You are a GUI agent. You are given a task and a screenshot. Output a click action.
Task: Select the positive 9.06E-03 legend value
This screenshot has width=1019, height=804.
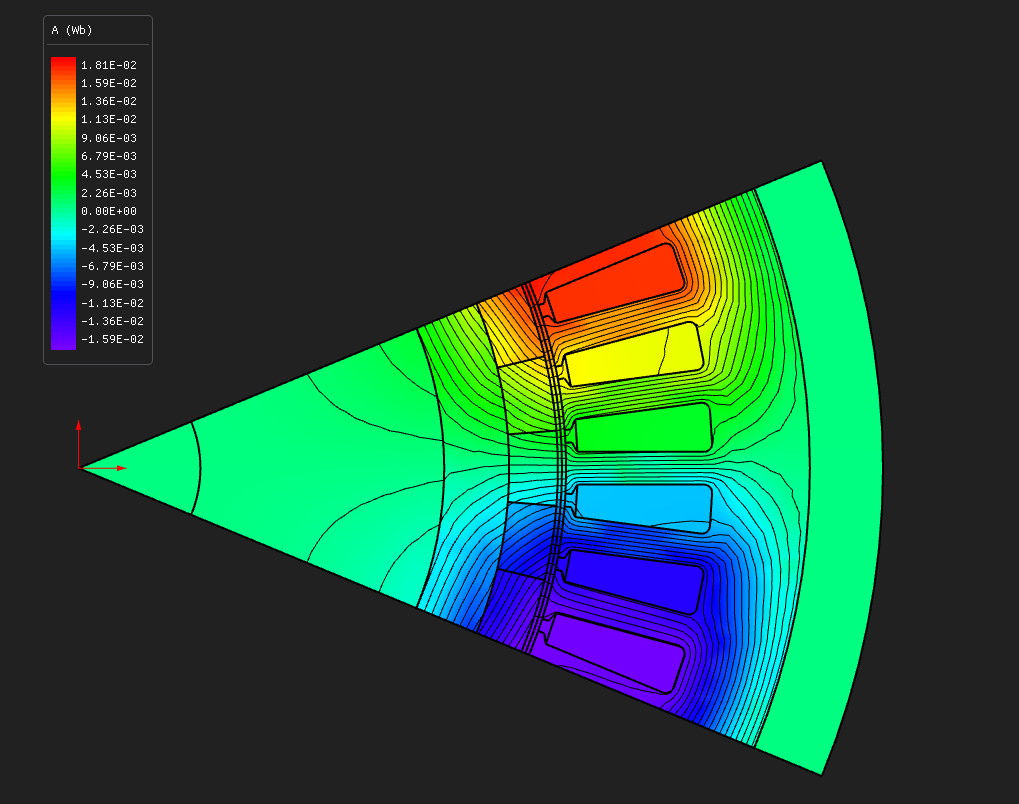coord(109,138)
